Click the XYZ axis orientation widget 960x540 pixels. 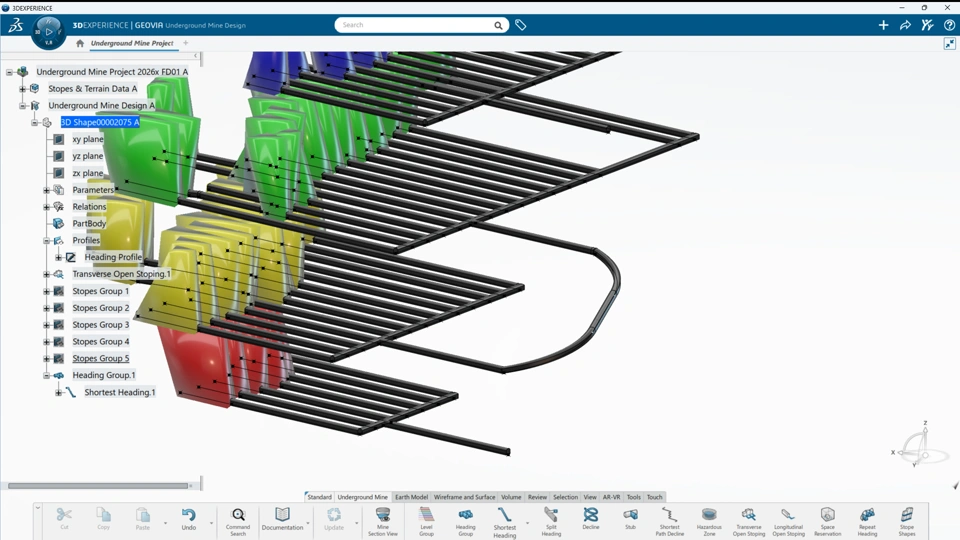(x=918, y=445)
